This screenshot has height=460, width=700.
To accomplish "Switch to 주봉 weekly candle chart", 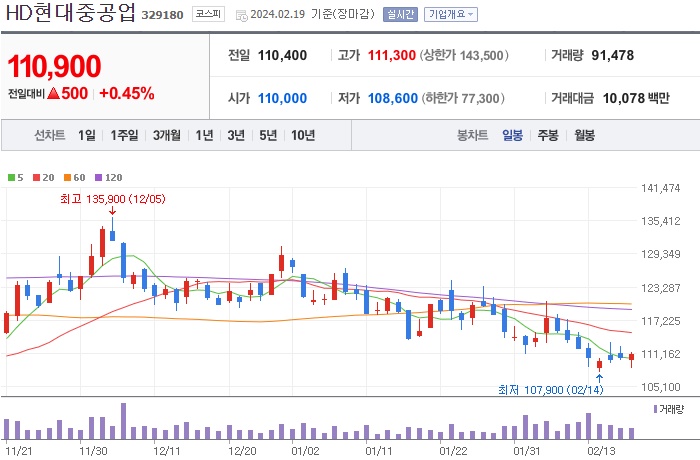I will pyautogui.click(x=548, y=135).
